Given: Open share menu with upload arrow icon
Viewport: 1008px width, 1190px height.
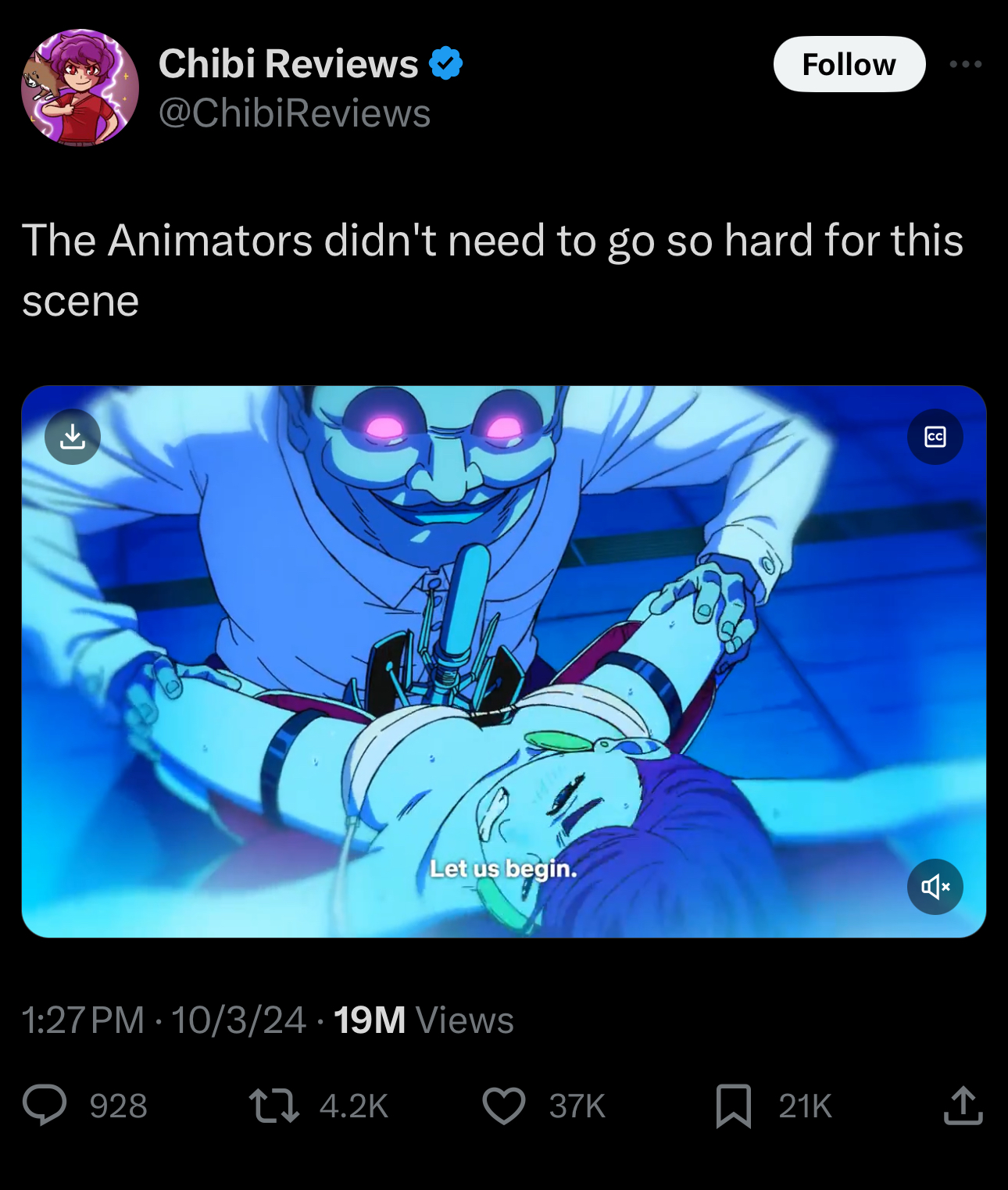Looking at the screenshot, I should (963, 1105).
